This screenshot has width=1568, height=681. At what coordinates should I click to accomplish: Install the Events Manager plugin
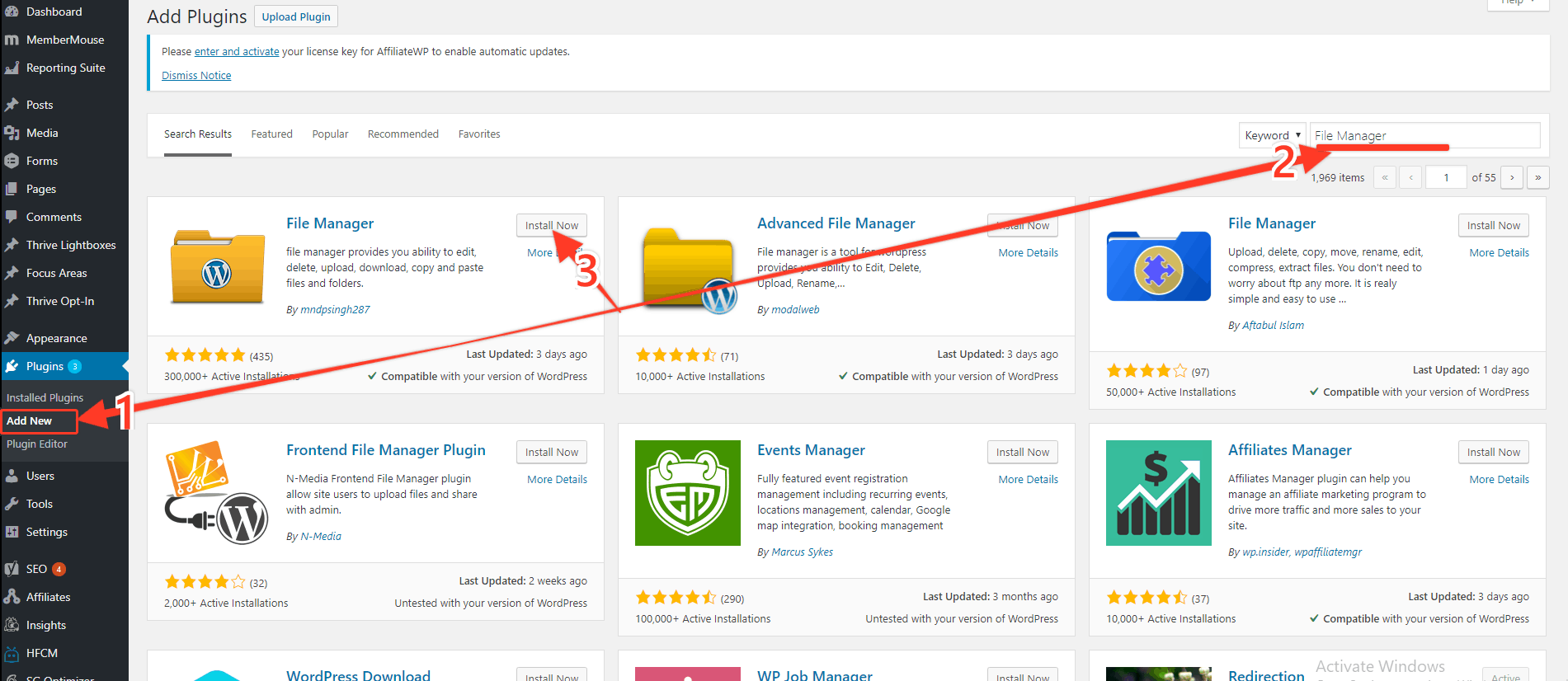(1023, 452)
